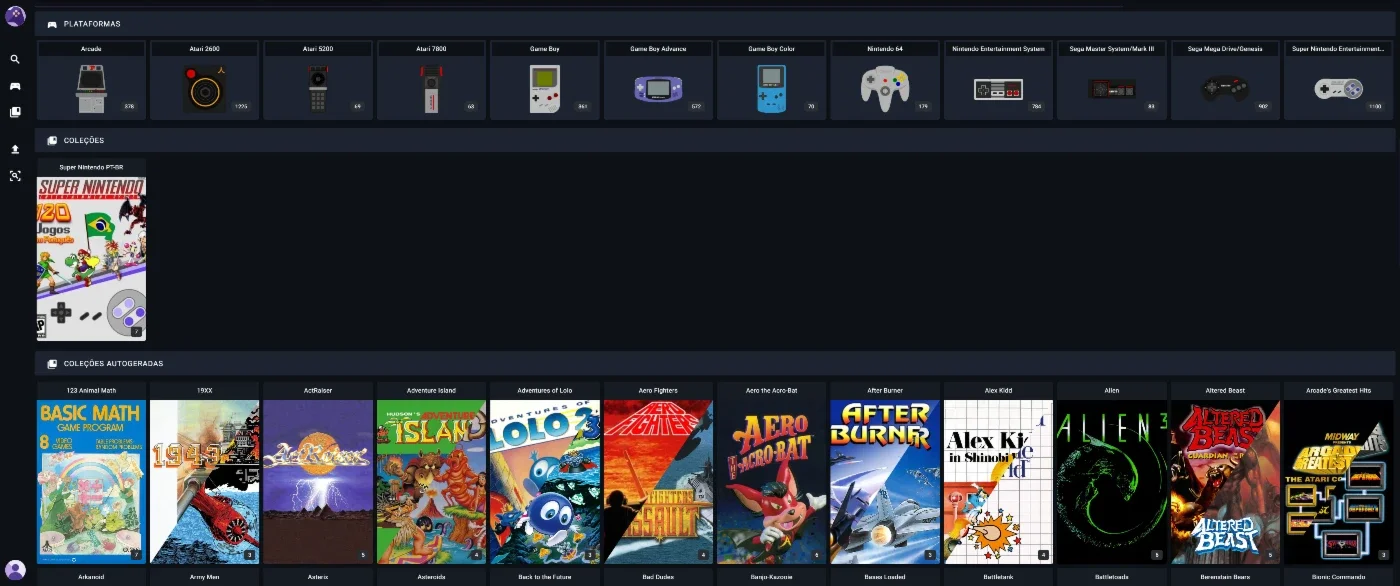Open the ActRaiser collection cover

click(x=318, y=482)
